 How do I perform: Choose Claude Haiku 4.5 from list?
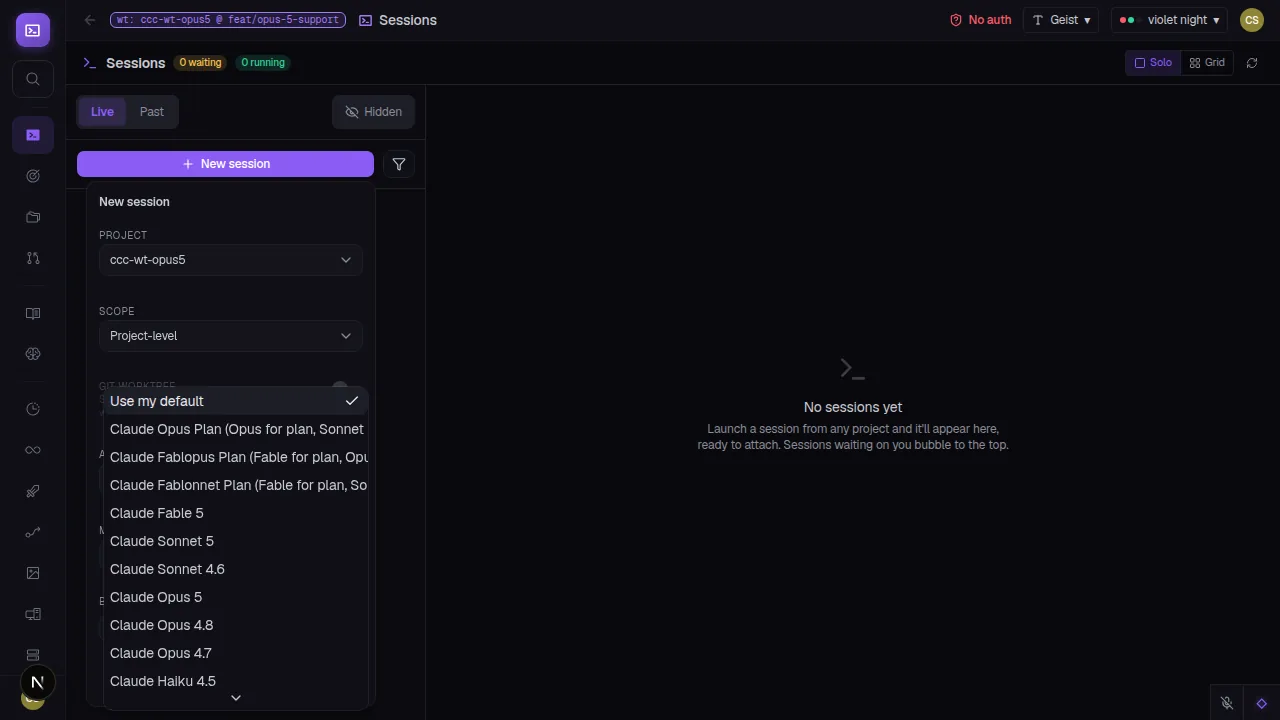tap(236, 681)
